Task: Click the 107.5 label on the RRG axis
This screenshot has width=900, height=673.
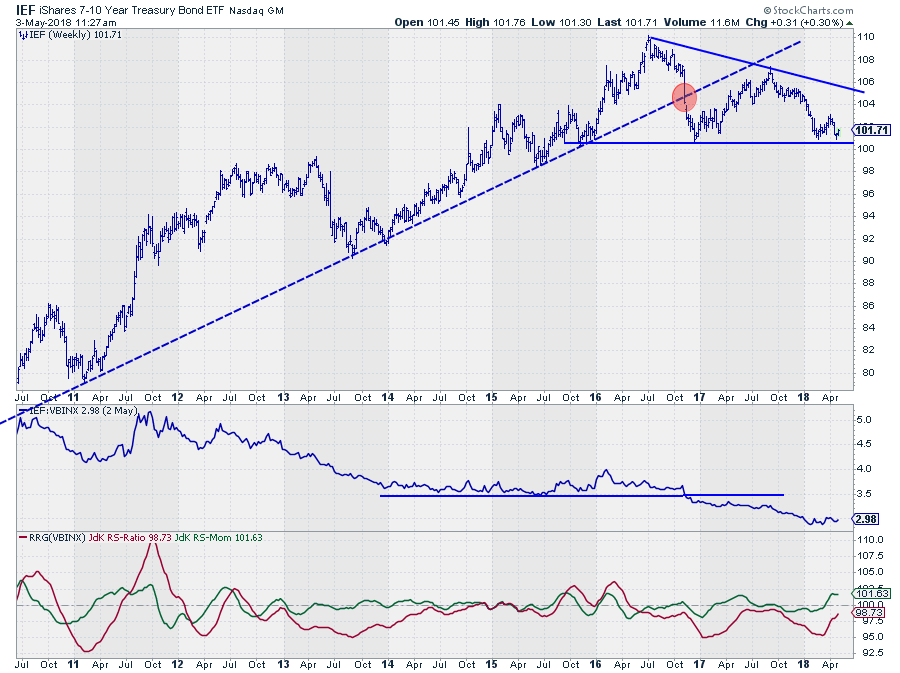Action: point(870,556)
